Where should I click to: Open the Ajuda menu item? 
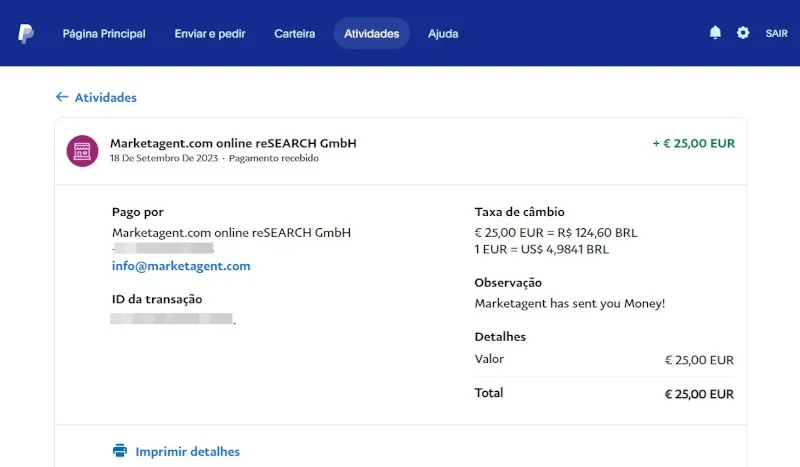point(443,34)
